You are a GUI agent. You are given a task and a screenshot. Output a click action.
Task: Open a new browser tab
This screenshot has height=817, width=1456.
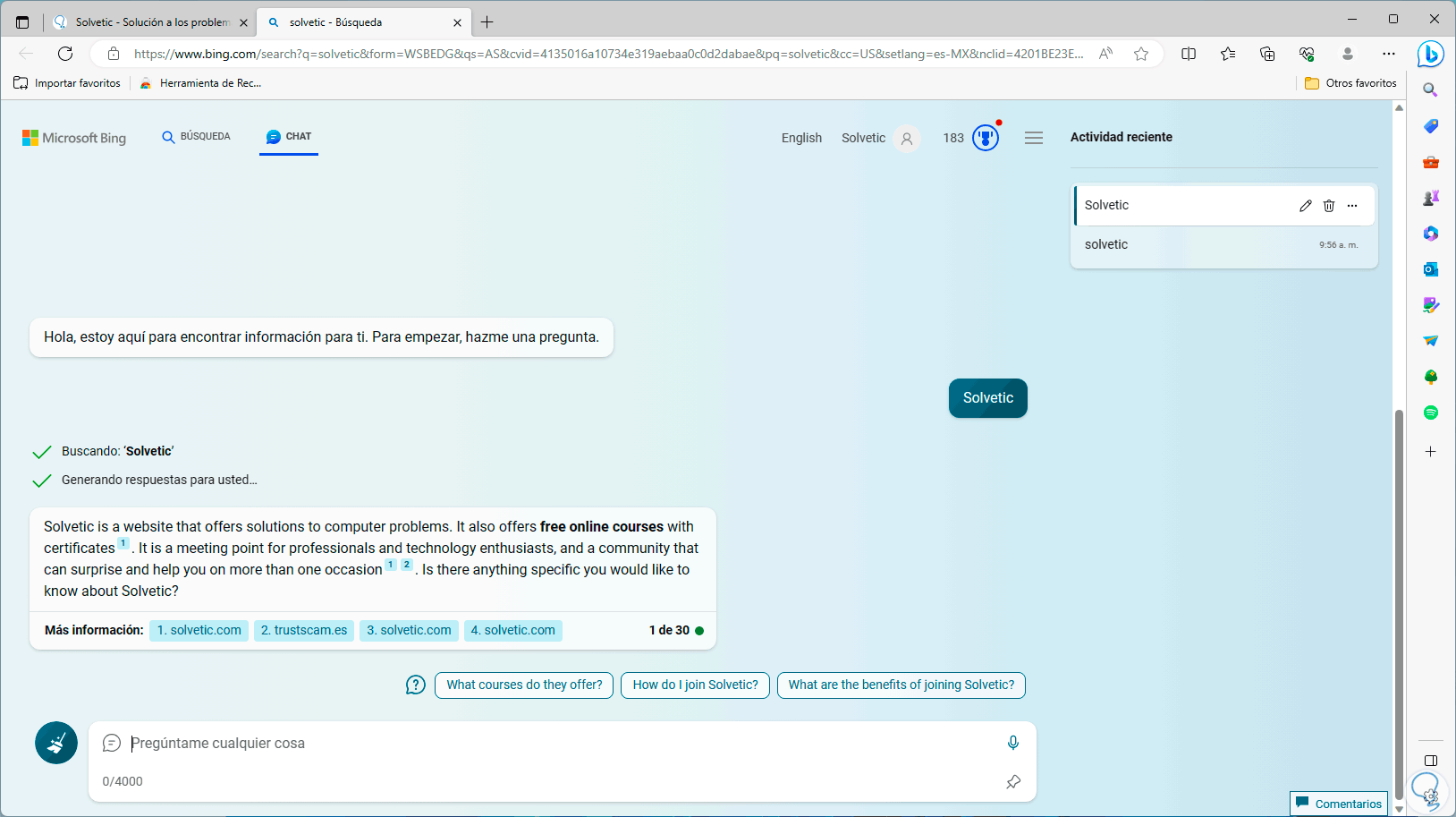(487, 22)
